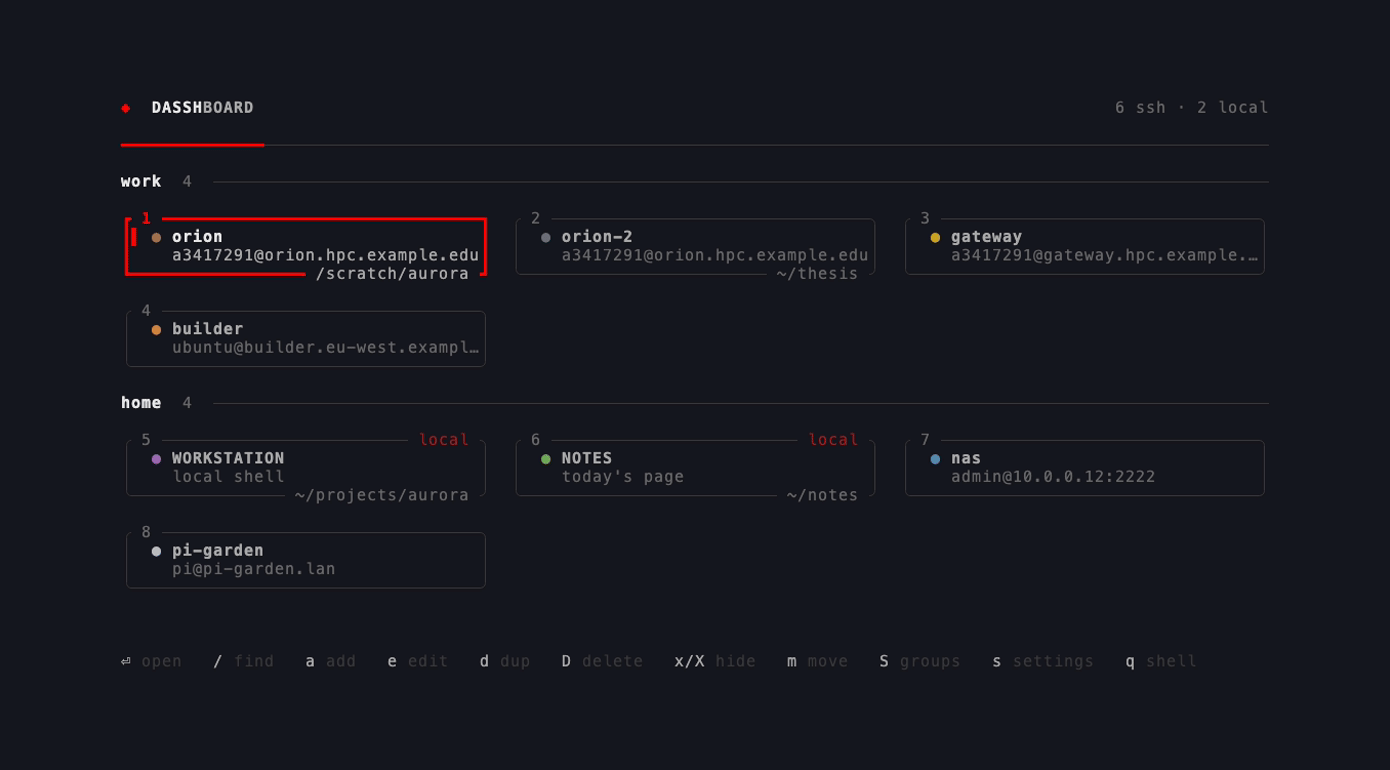Select the nas host name
Screen dimensions: 1390x770
[966, 458]
